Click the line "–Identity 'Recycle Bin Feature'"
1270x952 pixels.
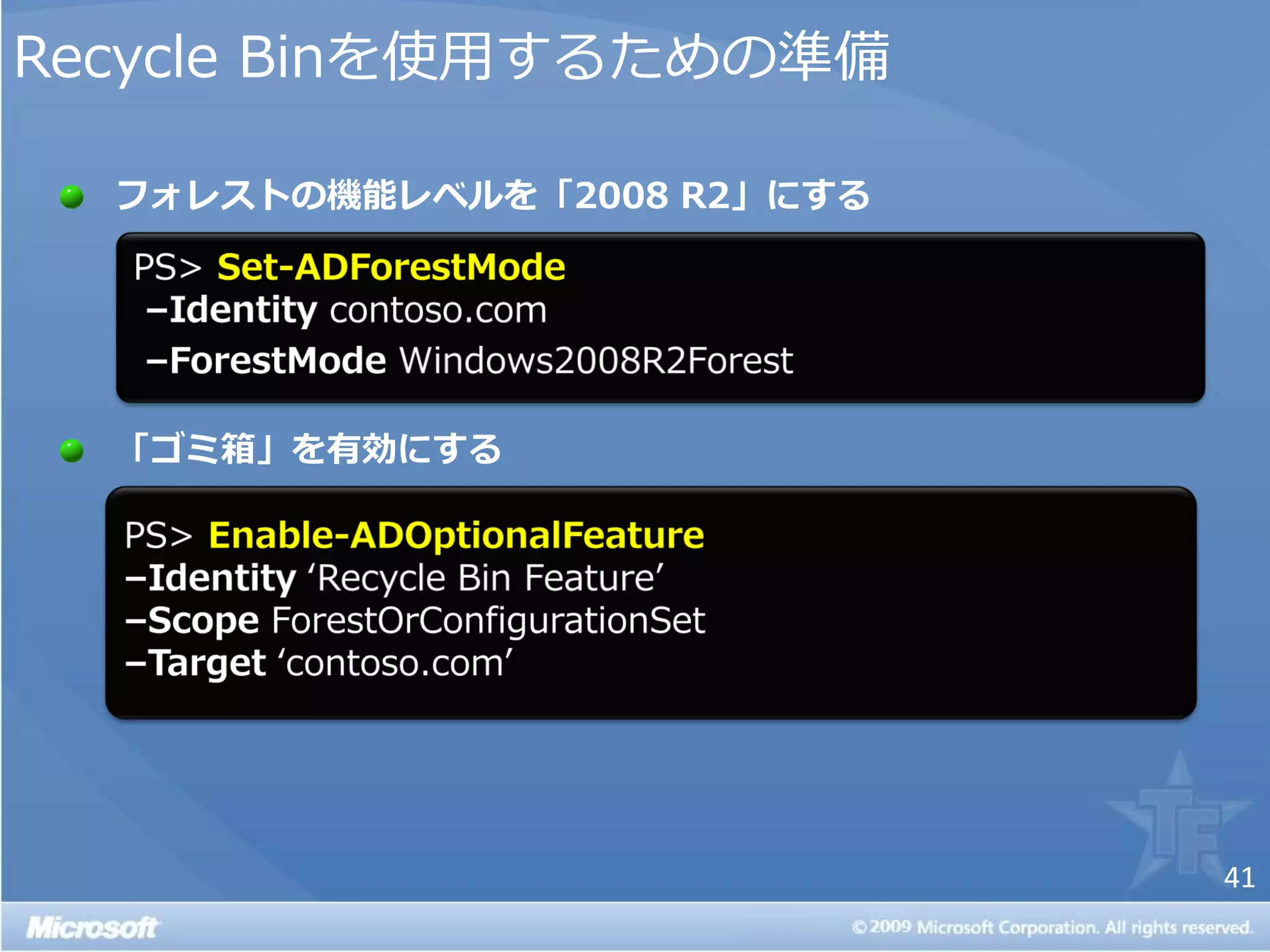[394, 578]
